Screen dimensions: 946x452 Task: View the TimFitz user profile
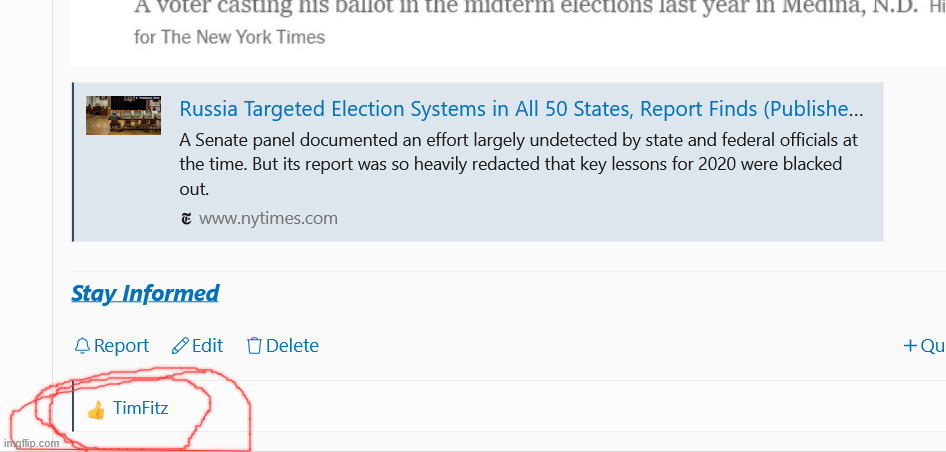pyautogui.click(x=140, y=408)
